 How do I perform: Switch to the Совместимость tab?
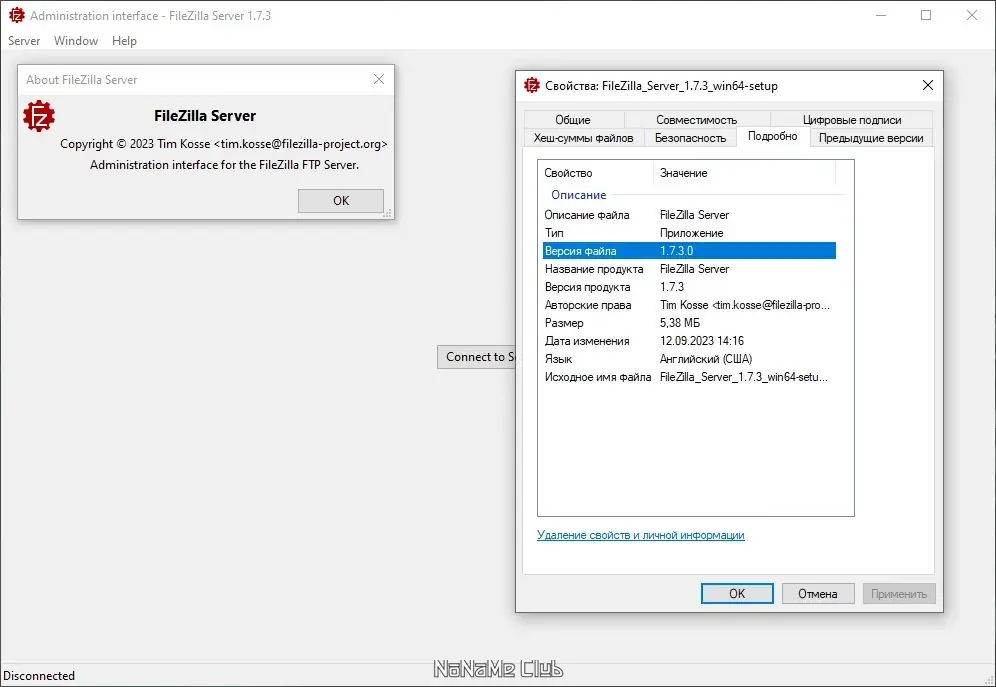697,119
